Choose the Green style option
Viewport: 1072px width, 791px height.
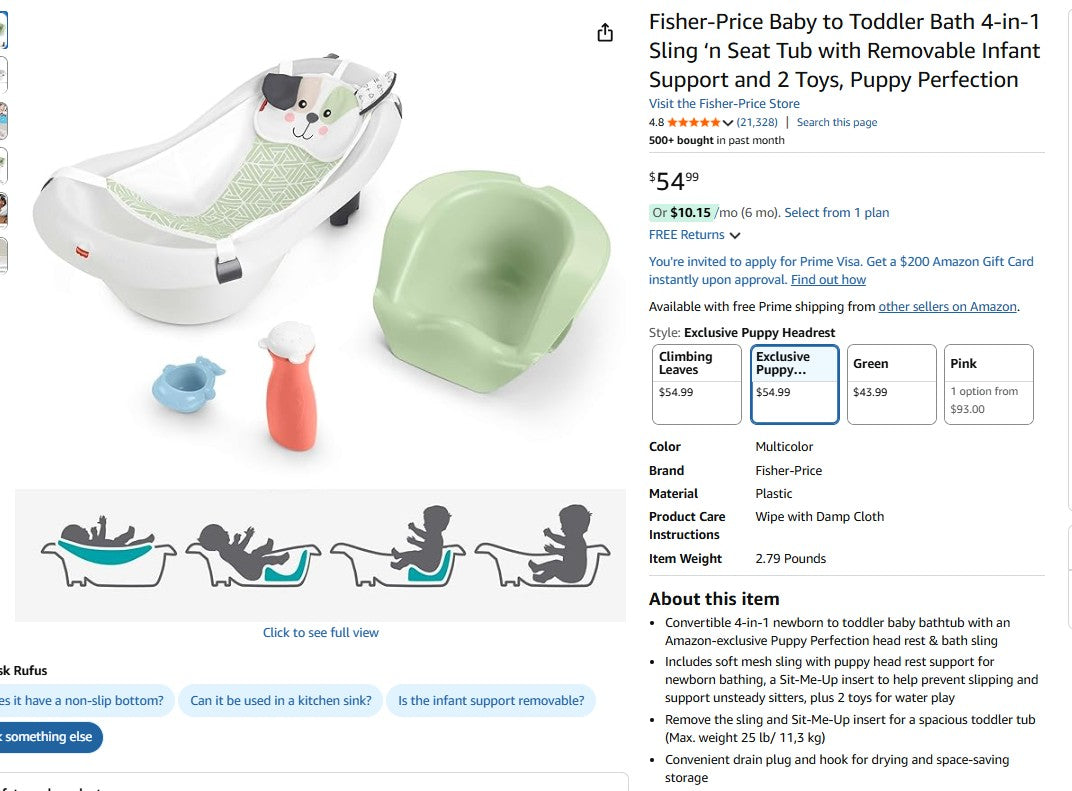point(891,384)
